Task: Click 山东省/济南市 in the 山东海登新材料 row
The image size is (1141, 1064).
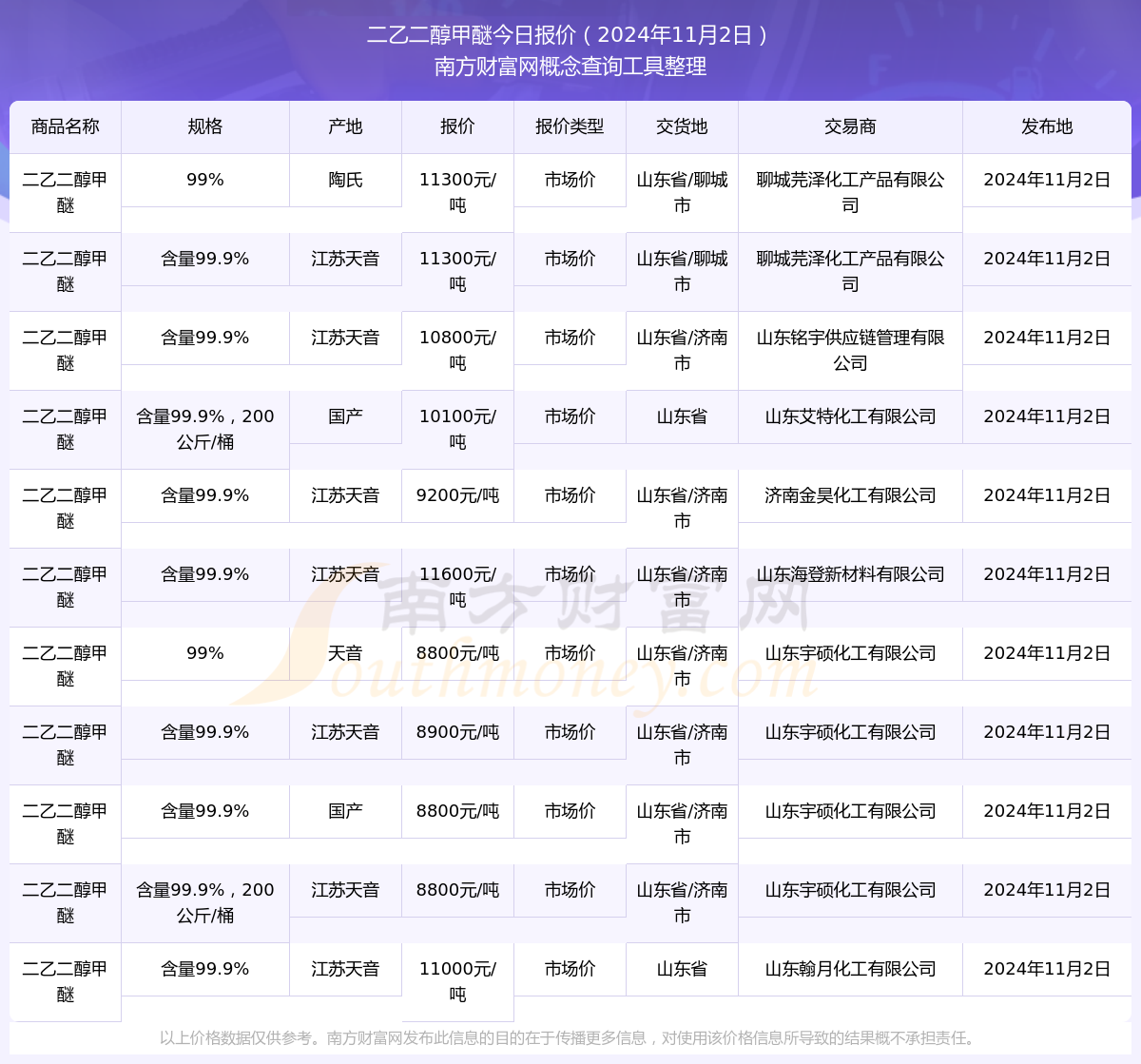Action: (682, 587)
